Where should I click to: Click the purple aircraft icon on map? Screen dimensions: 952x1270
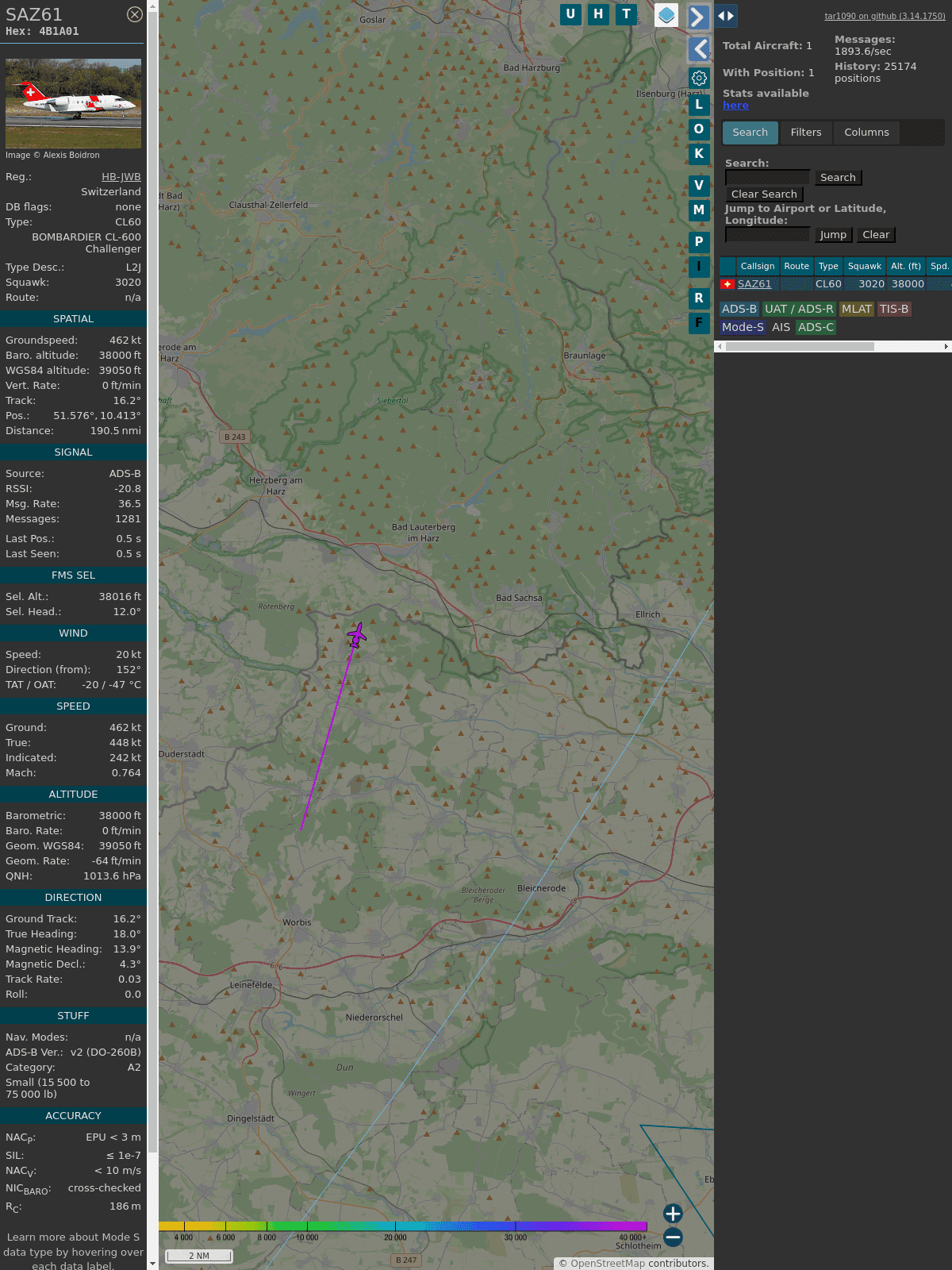coord(357,635)
